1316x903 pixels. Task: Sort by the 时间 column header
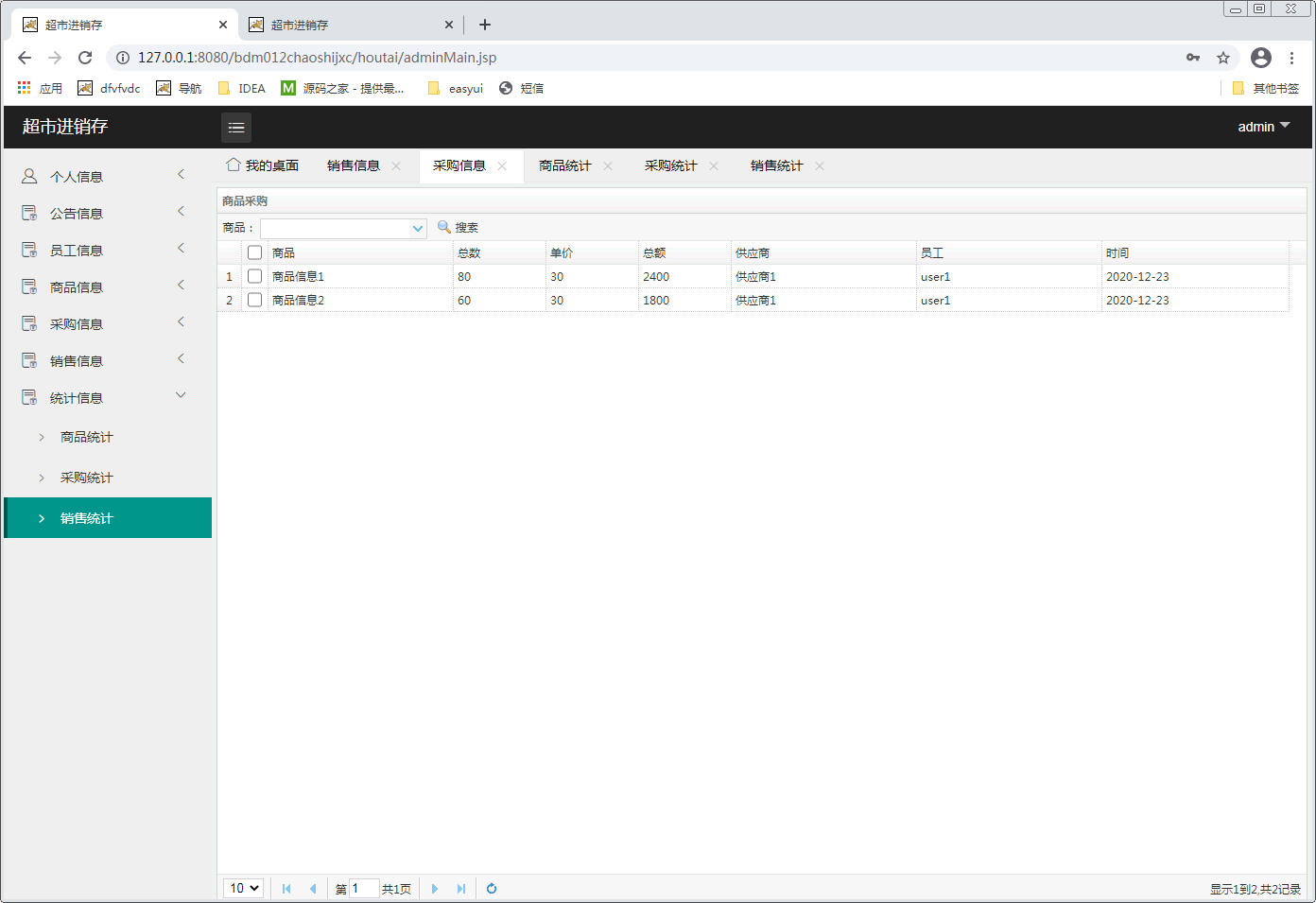coord(1195,252)
